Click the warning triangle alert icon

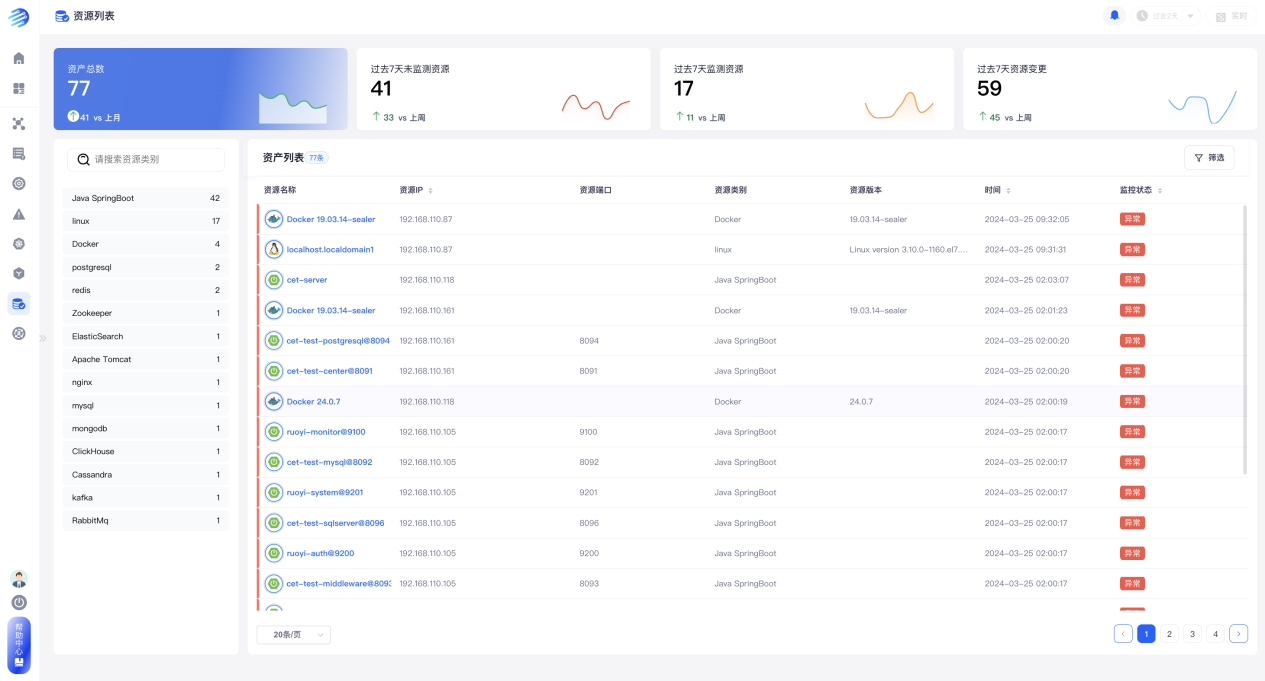click(x=18, y=214)
